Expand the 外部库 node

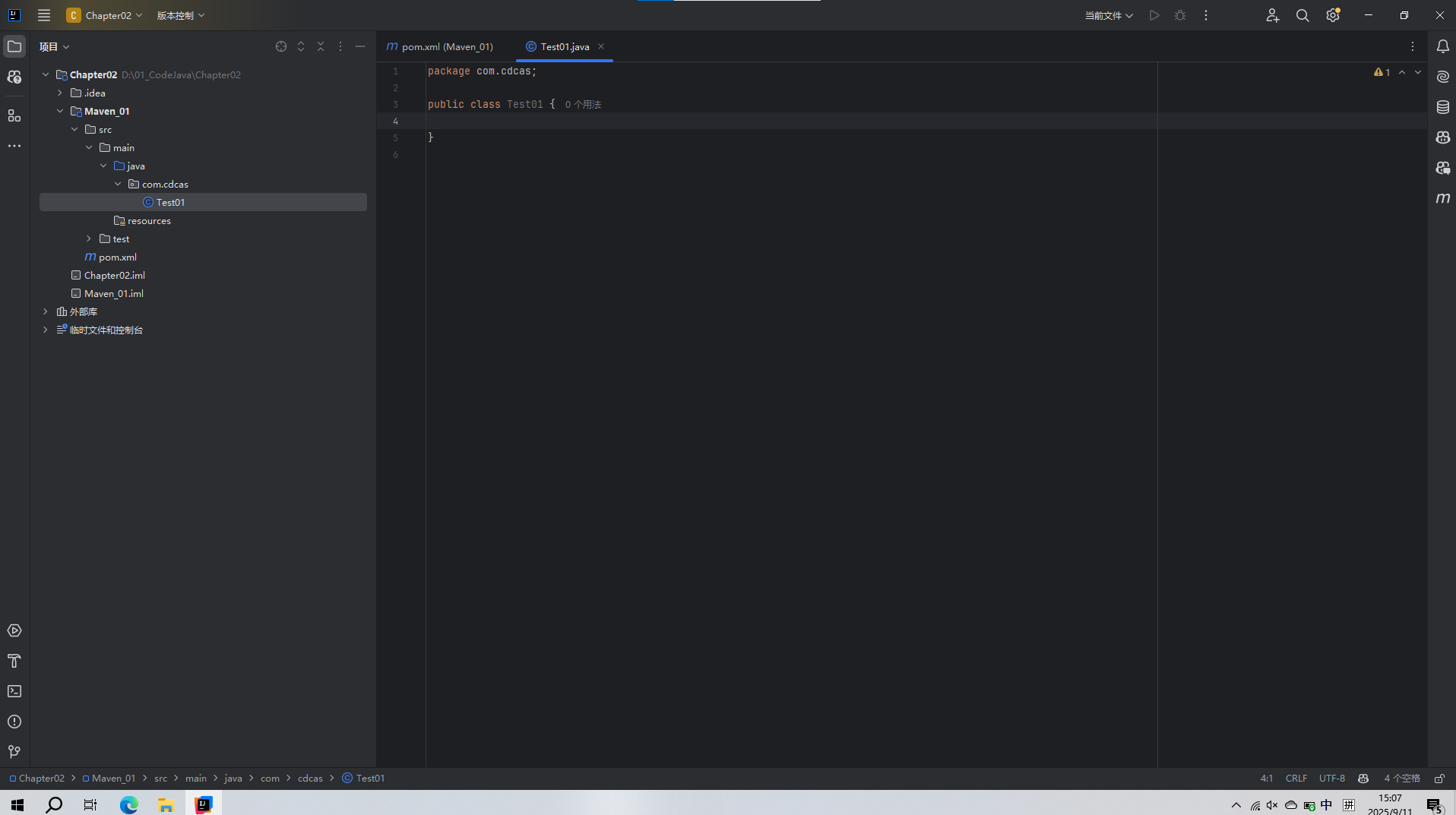point(46,311)
